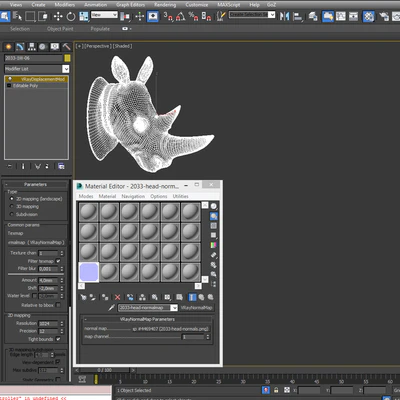Click Sample Type sphere icon in Material Editor
Screen dimensions: 400x400
214,206
